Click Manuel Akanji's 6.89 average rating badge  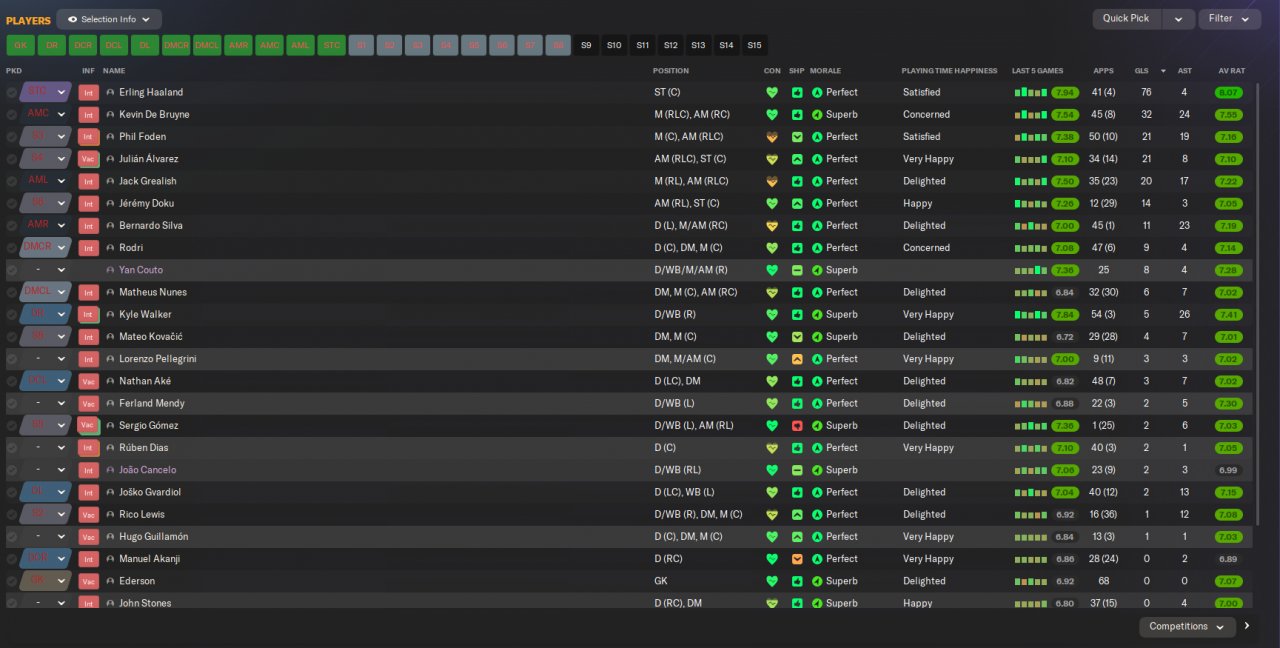pyautogui.click(x=1228, y=559)
